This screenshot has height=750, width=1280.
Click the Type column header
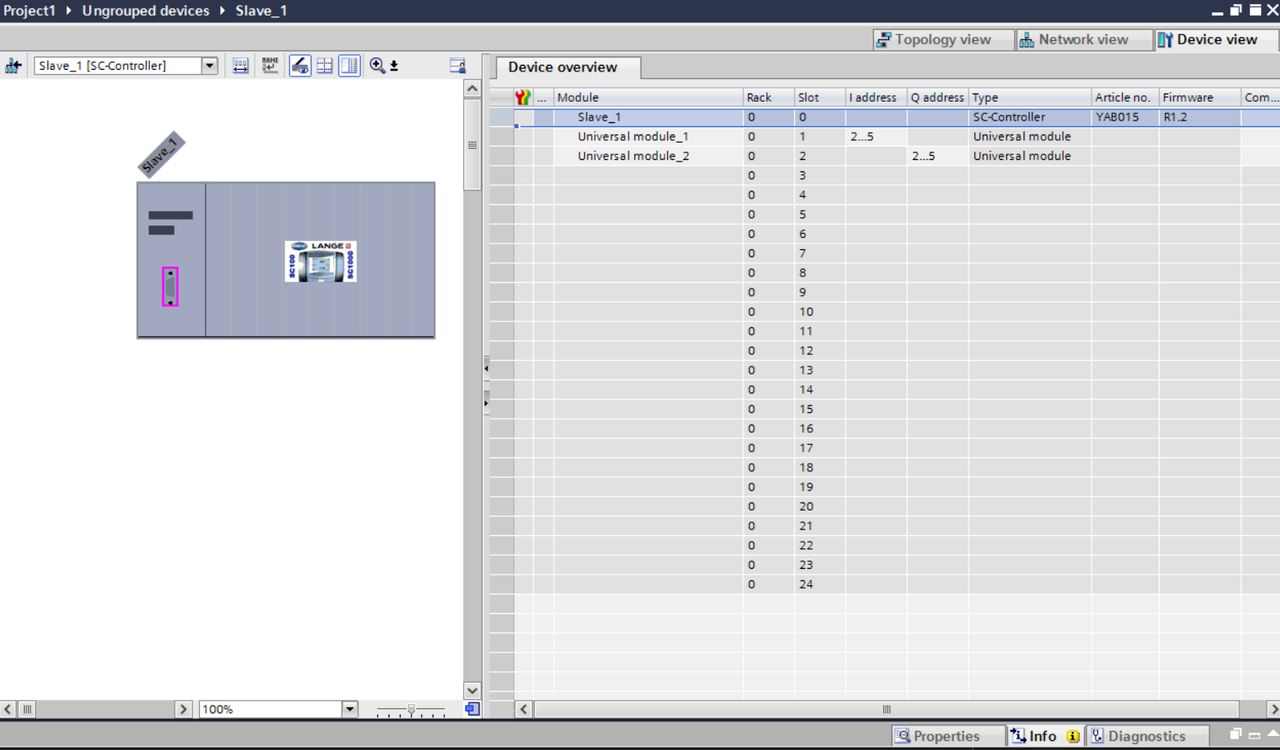(1030, 98)
